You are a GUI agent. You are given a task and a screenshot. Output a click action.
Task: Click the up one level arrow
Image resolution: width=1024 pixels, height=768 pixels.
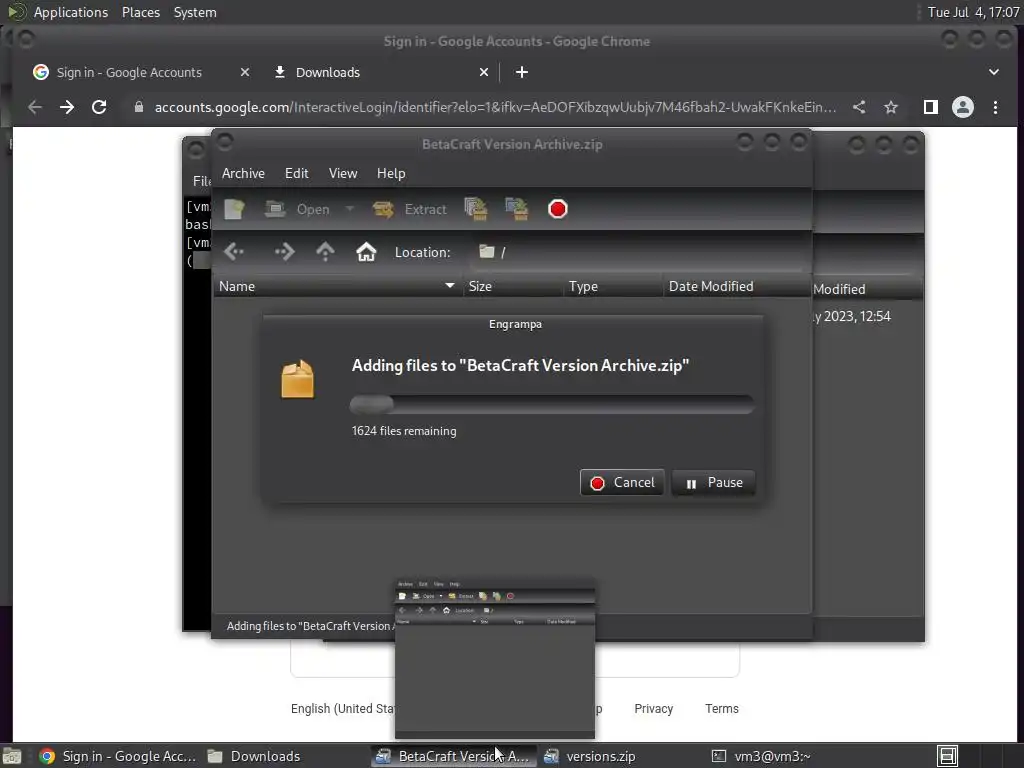(x=325, y=252)
